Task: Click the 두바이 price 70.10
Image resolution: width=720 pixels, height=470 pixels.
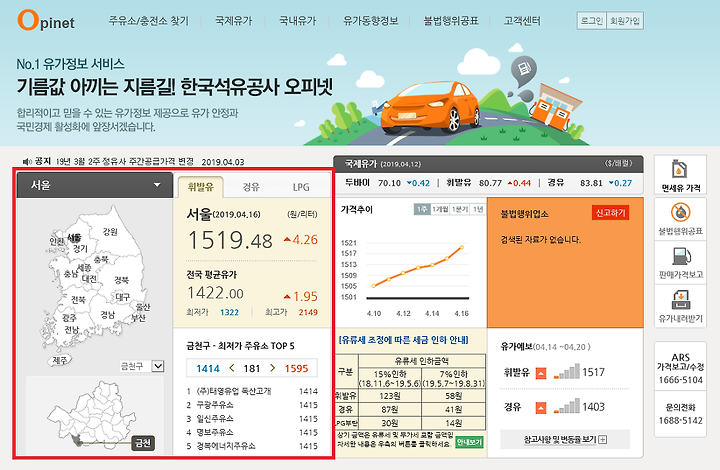Action: click(x=389, y=183)
